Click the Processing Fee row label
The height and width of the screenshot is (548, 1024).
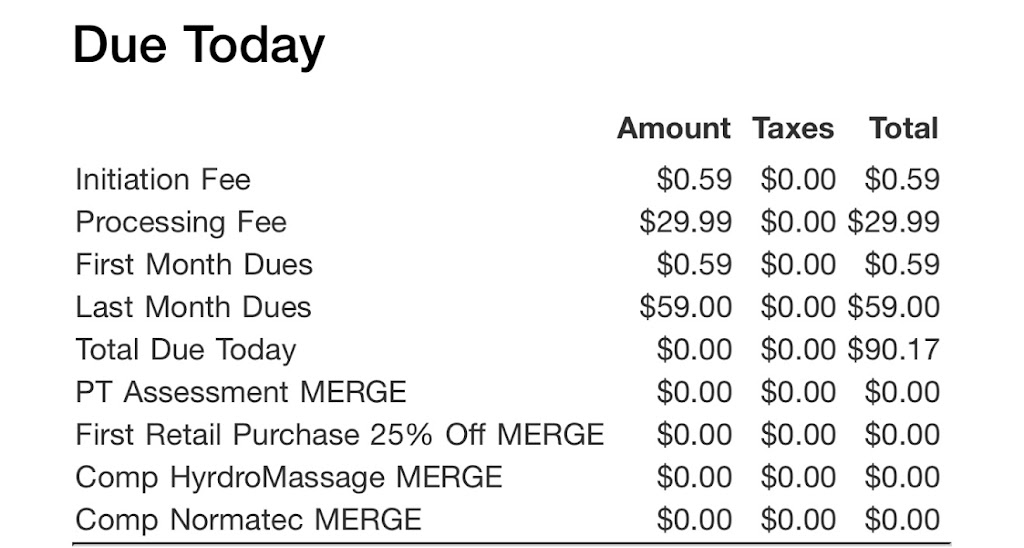(181, 222)
